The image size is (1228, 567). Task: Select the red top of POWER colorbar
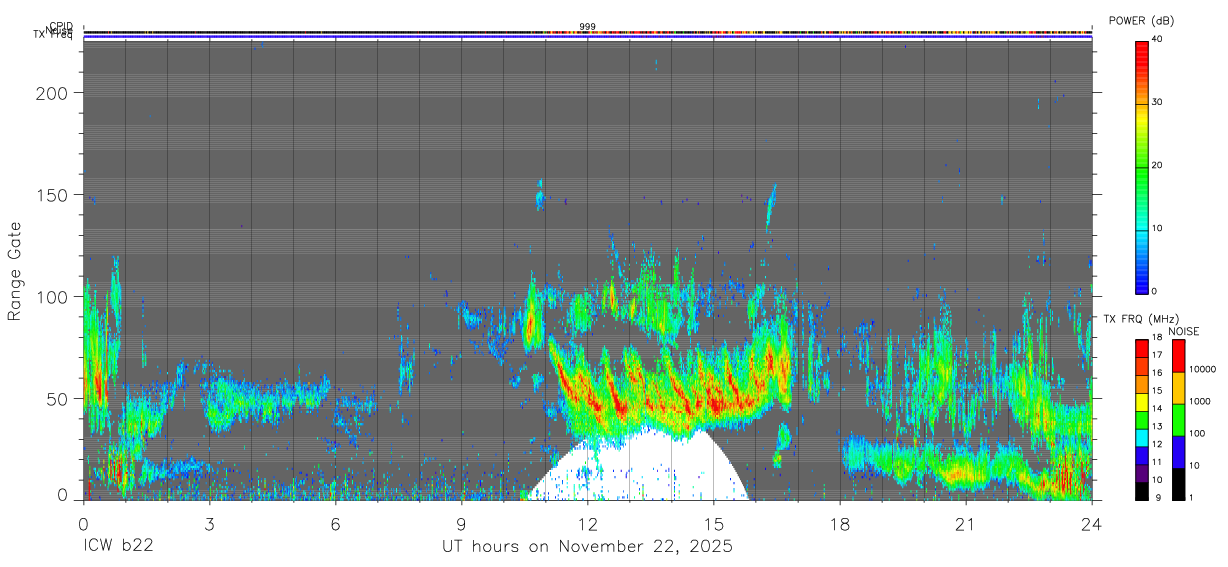[1141, 55]
